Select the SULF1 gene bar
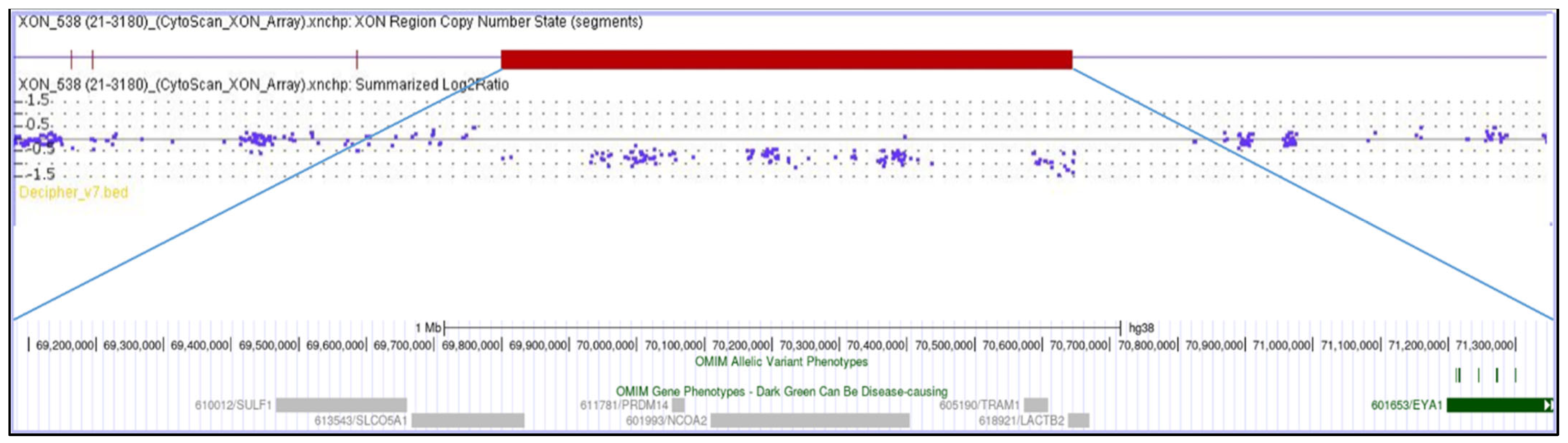This screenshot has height=443, width=1568. click(x=341, y=405)
